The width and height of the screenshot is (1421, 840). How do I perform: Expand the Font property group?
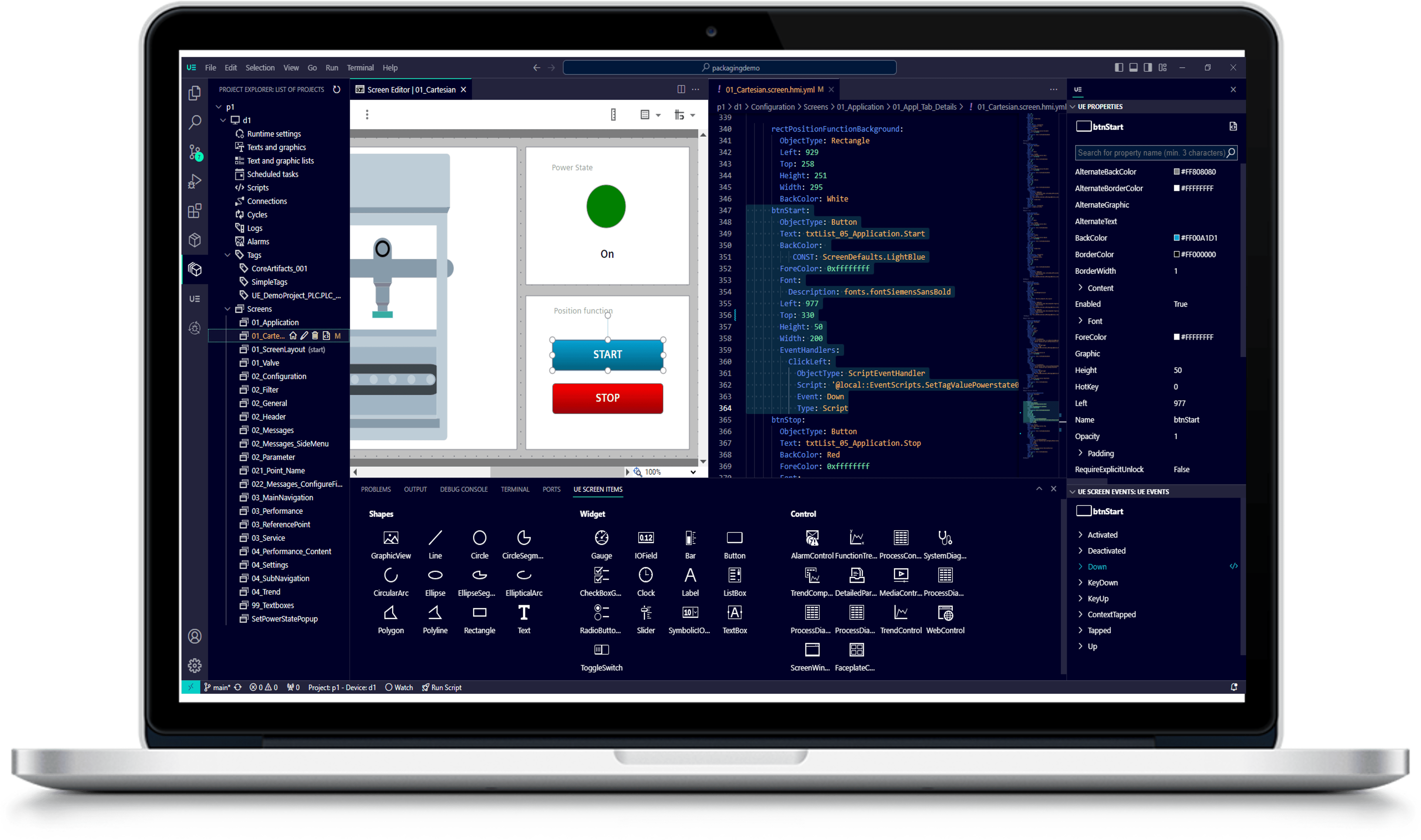pos(1081,321)
